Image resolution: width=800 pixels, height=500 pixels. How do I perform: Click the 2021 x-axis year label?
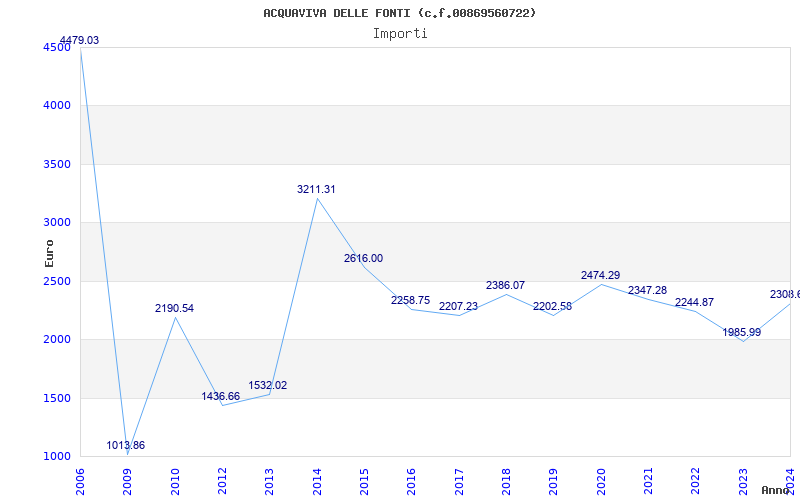[x=648, y=482]
